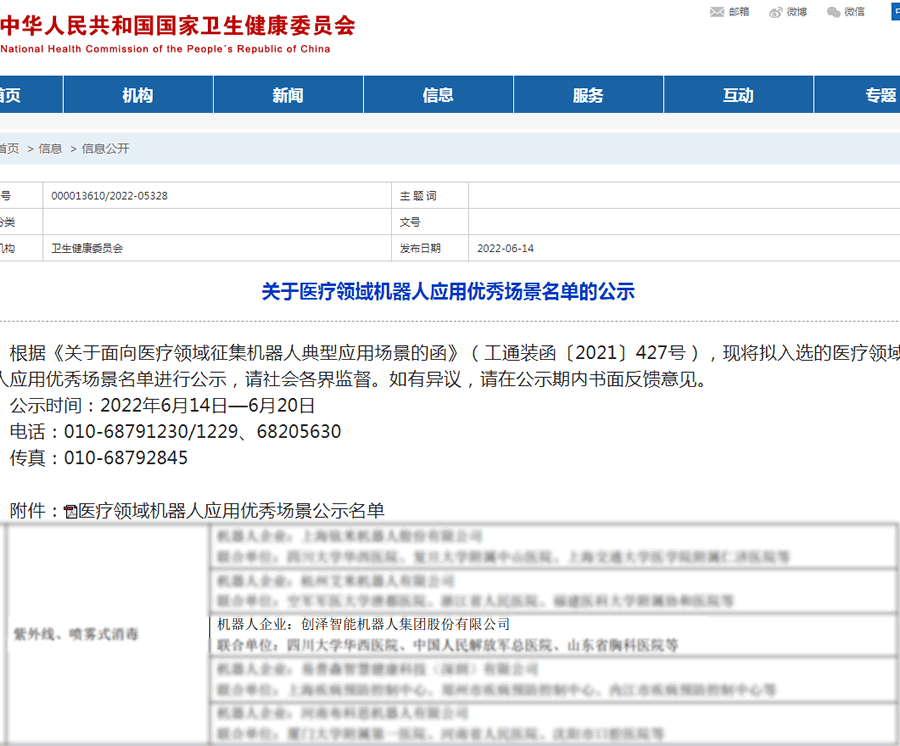Click the attachment file icon beside 附件
900x746 pixels.
[70, 512]
